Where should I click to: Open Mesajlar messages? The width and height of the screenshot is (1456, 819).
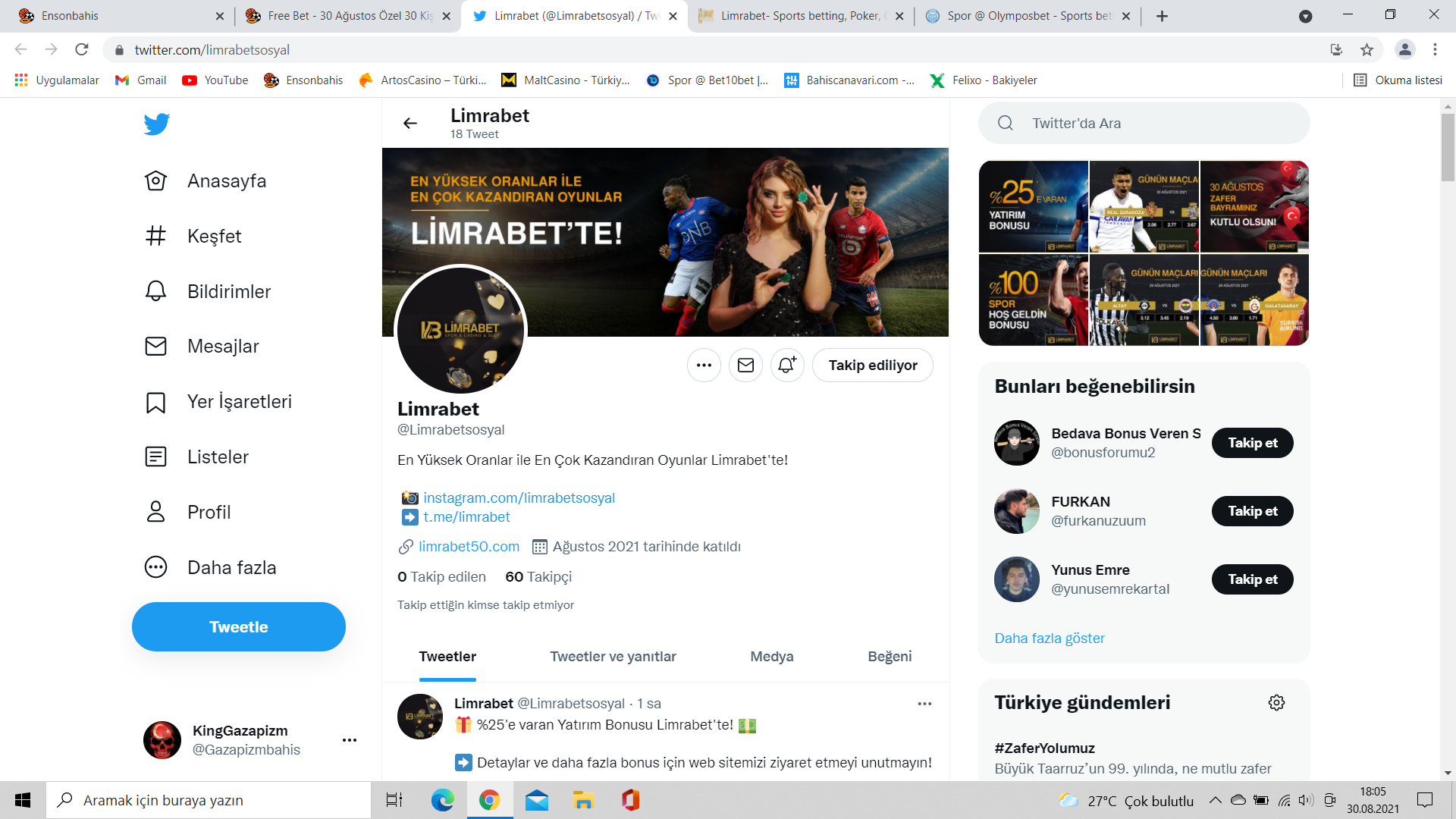point(202,347)
